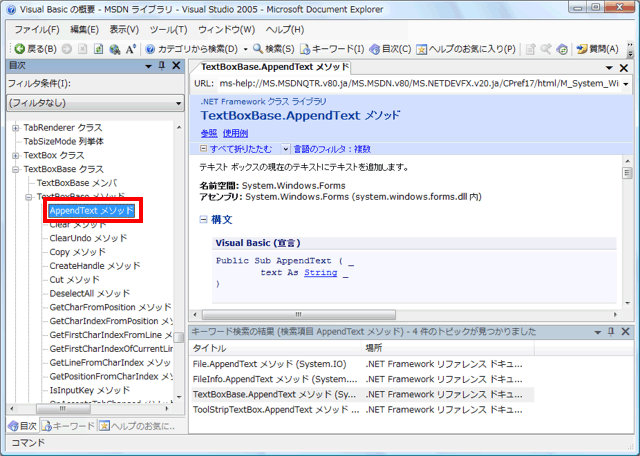Follow the 使用例 link
Screen dimensions: 640x456
coord(235,133)
